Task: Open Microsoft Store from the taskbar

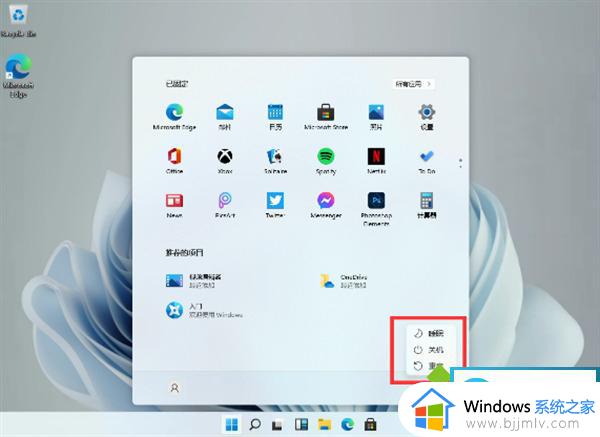Action: [370, 424]
